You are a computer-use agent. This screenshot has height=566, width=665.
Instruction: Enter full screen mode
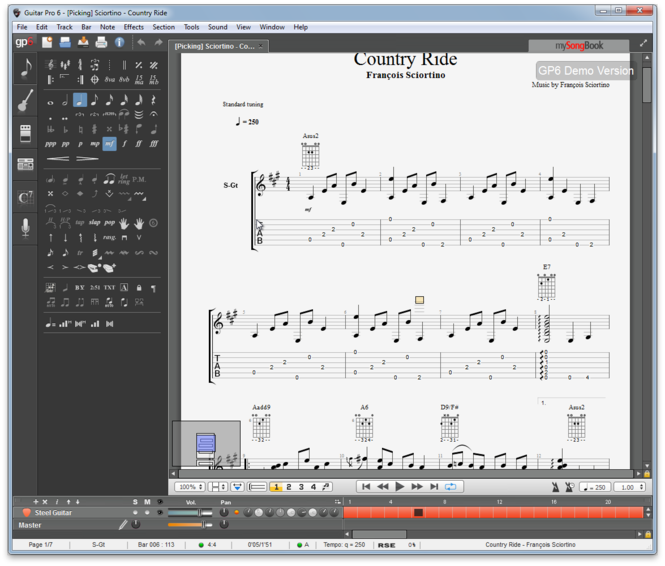(643, 43)
